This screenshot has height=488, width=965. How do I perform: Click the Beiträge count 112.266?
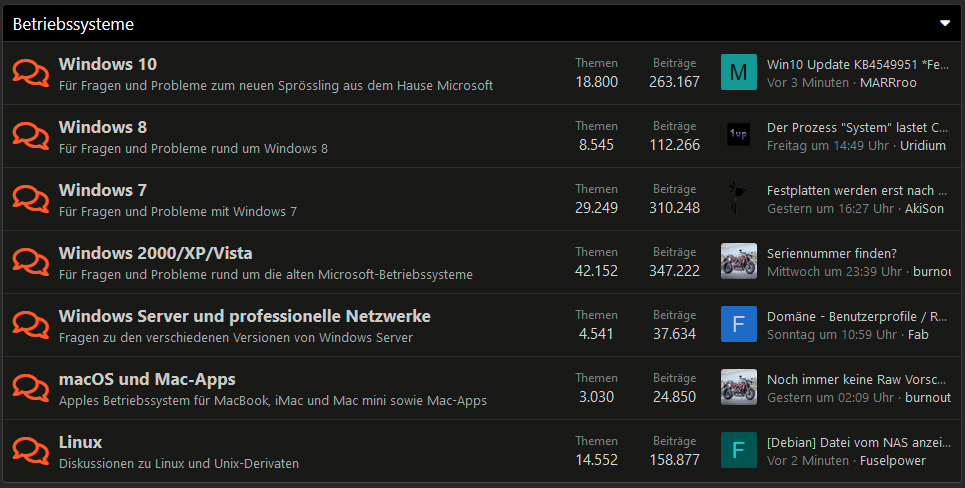point(675,145)
